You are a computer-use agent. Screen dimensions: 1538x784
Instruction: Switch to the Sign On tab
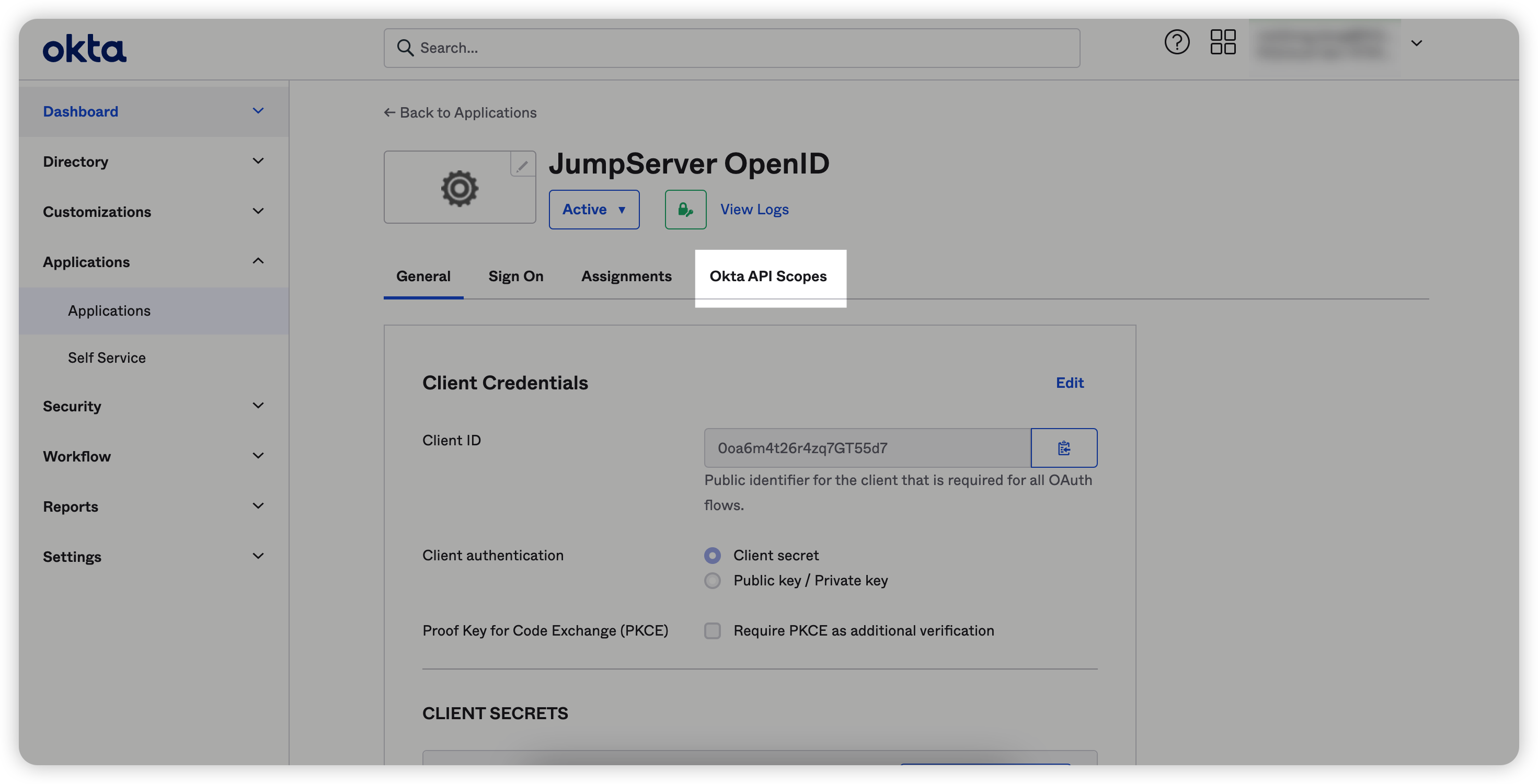coord(515,276)
